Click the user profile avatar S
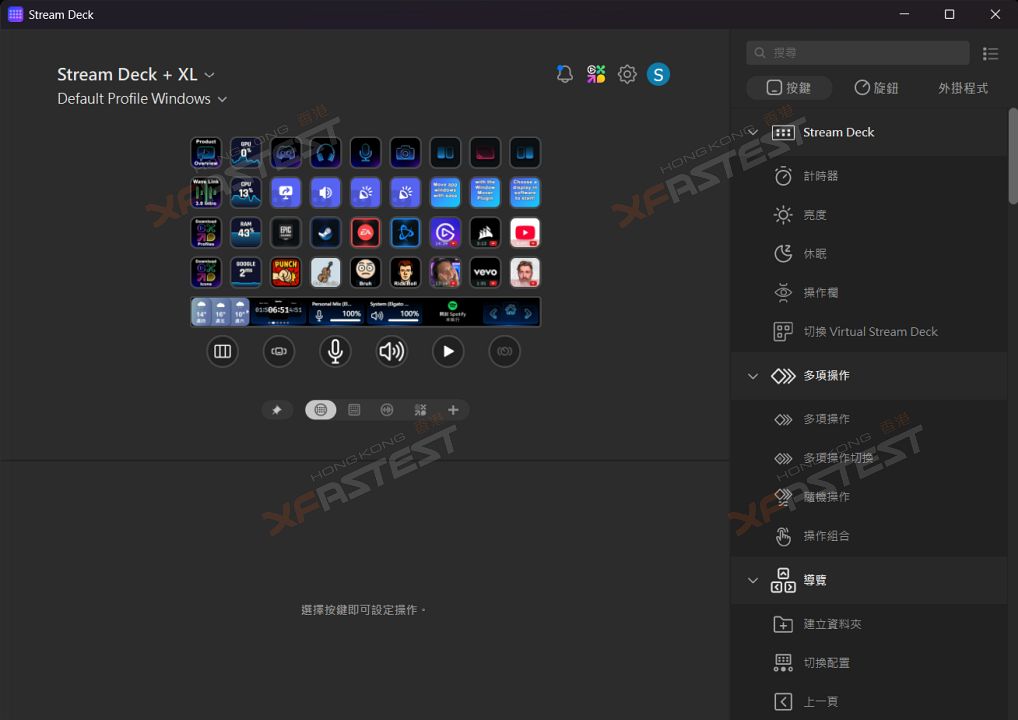This screenshot has width=1018, height=720. 658,74
